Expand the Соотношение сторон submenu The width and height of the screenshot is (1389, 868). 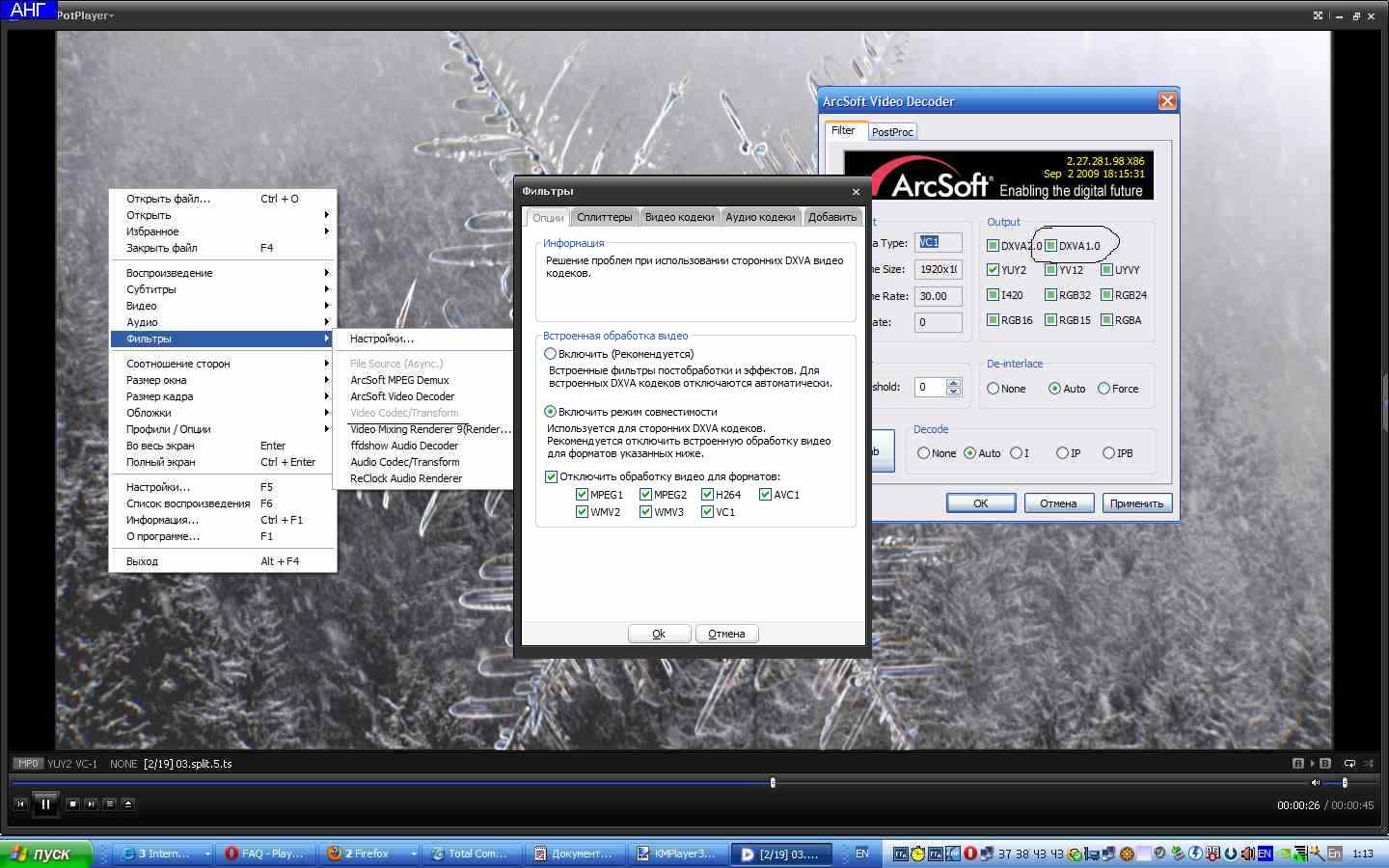coord(222,364)
